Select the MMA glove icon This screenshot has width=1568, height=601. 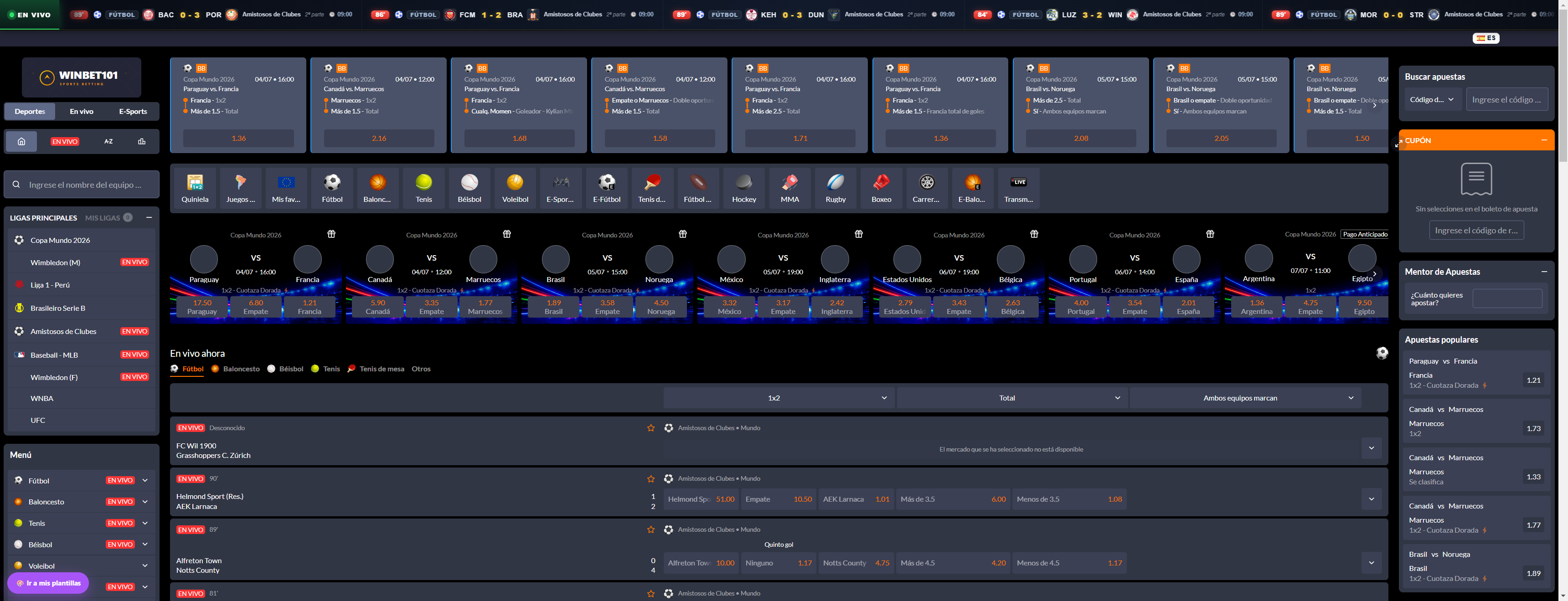coord(789,188)
